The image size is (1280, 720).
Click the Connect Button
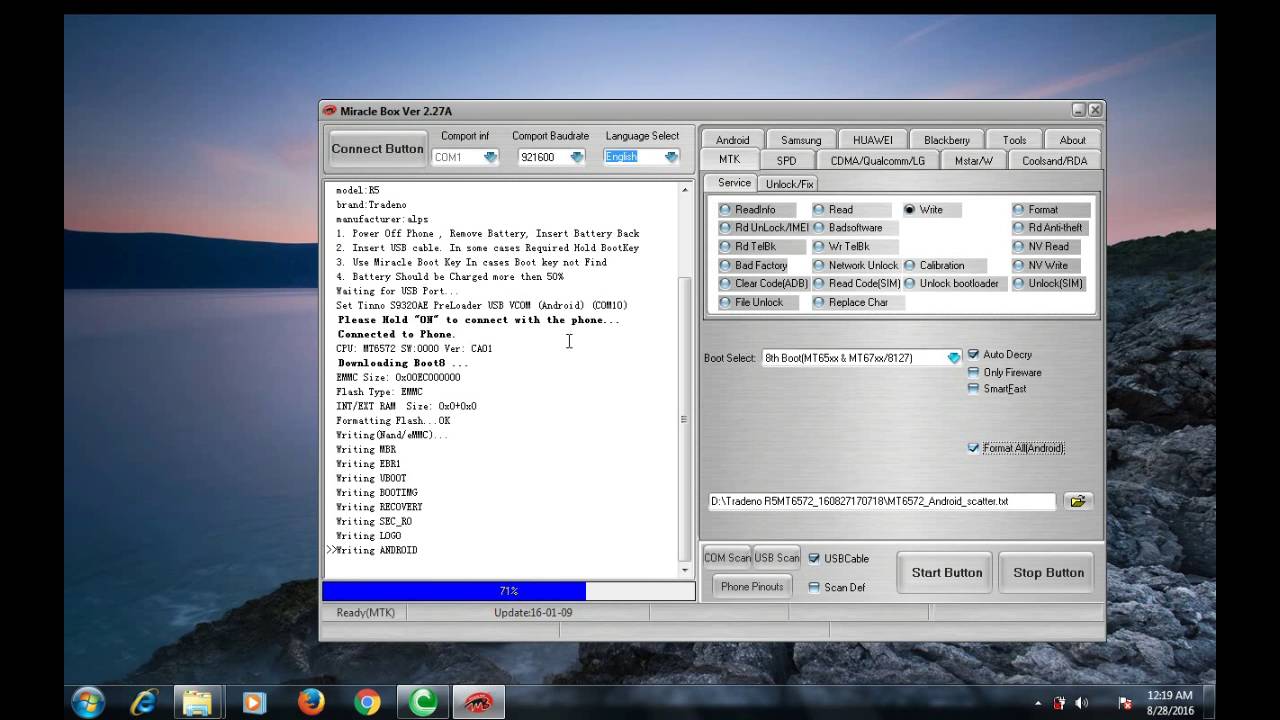(x=377, y=149)
